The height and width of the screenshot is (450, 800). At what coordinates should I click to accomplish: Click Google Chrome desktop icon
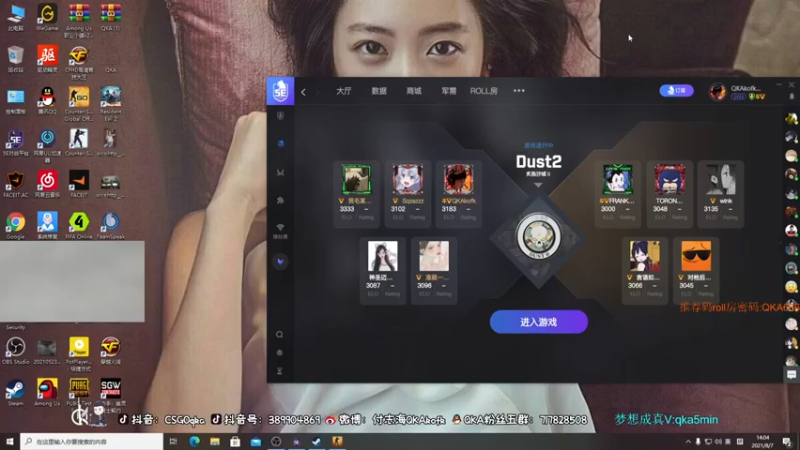[15, 226]
